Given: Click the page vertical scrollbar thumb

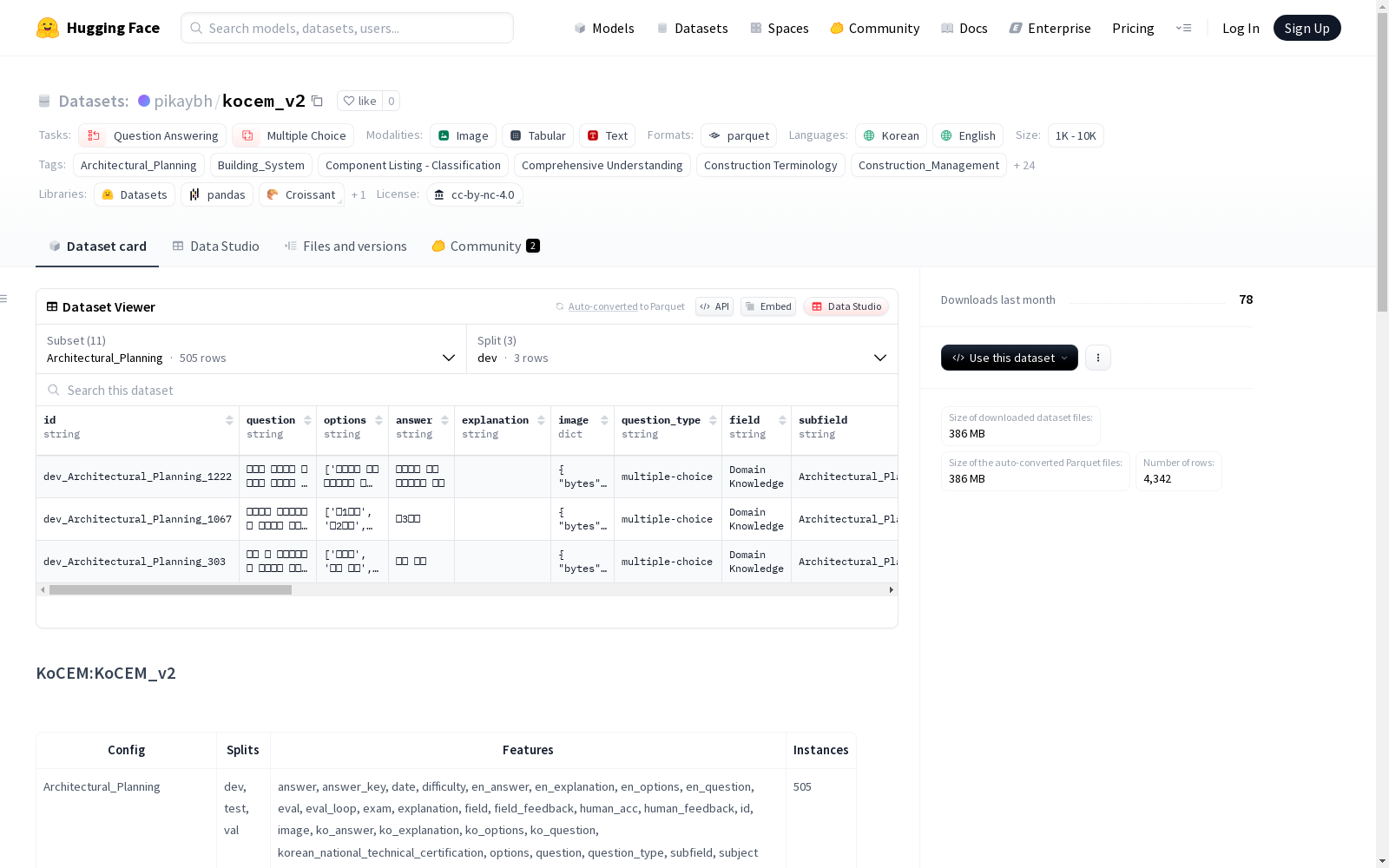Looking at the screenshot, I should pos(1382,161).
